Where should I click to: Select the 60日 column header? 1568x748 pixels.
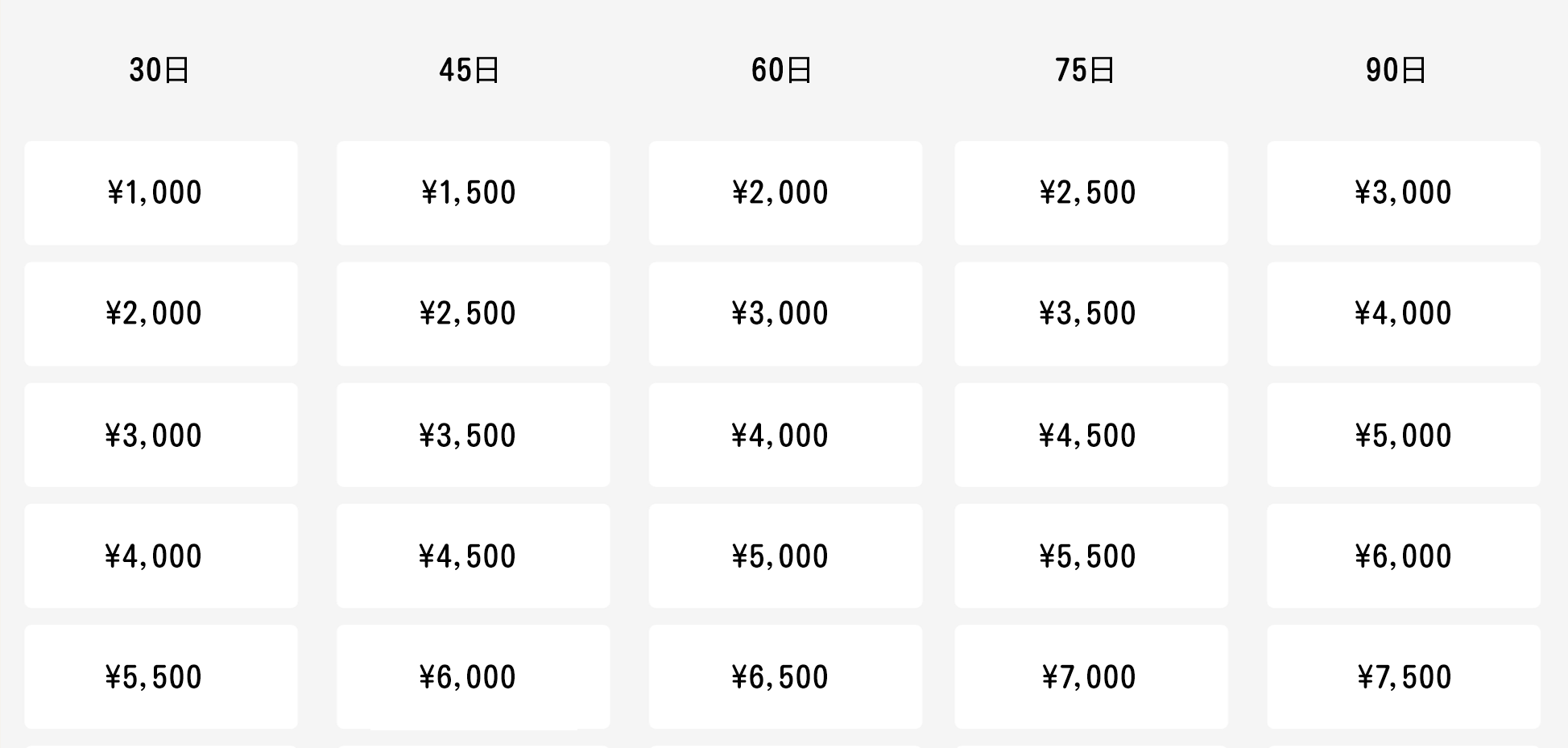coord(781,70)
